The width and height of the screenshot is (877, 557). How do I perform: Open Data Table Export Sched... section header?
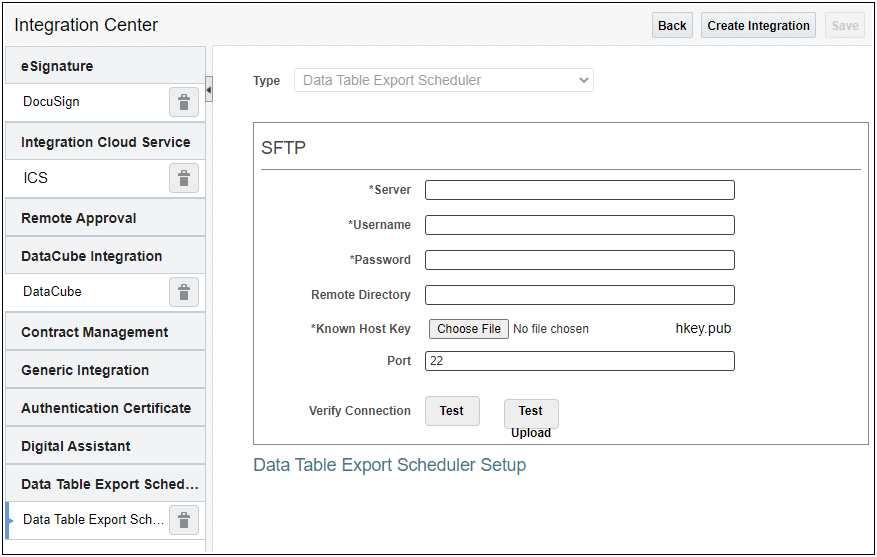[105, 484]
